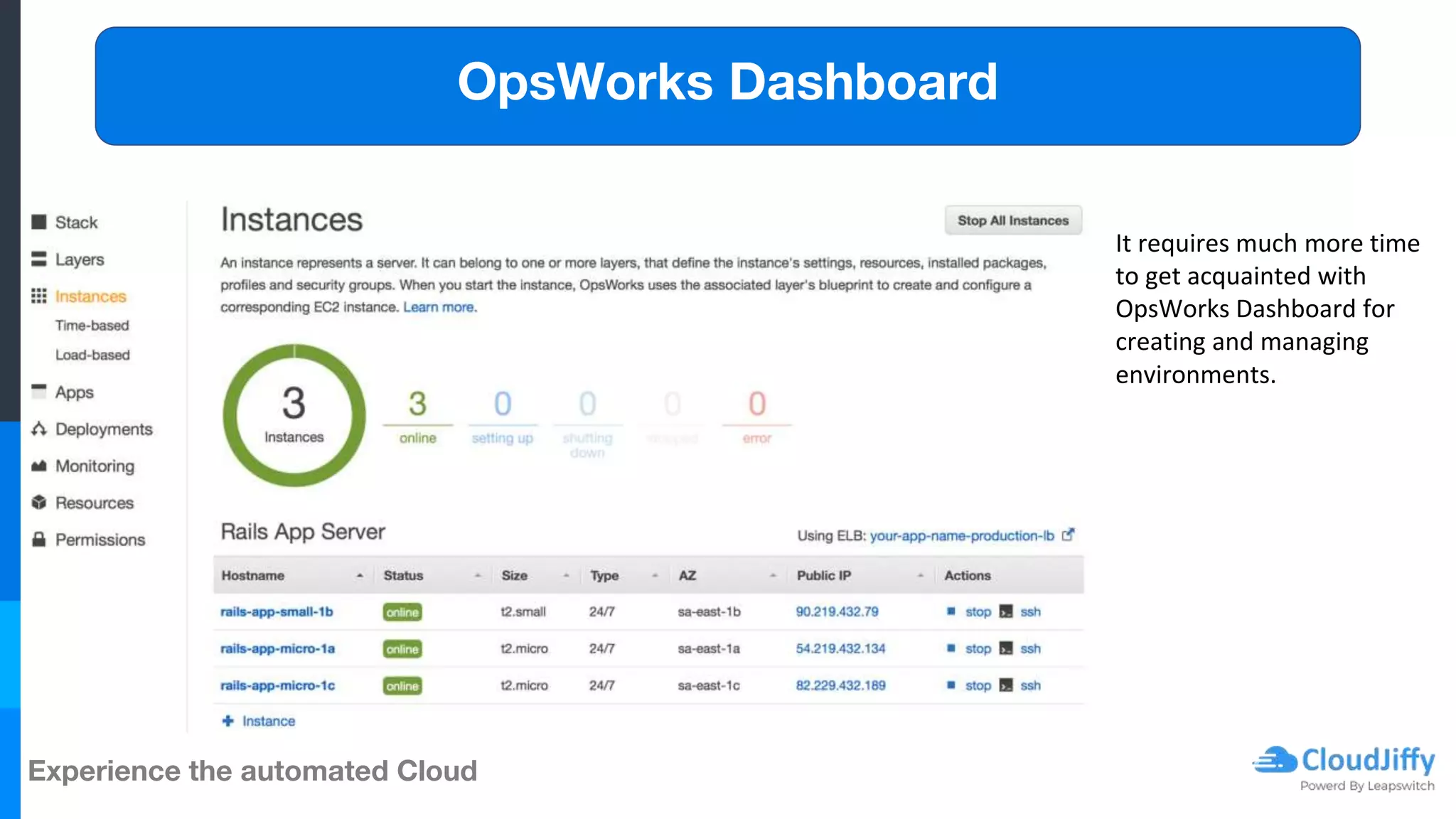Stop the rails-app-micro-1c instance
The height and width of the screenshot is (819, 1456).
click(x=978, y=686)
